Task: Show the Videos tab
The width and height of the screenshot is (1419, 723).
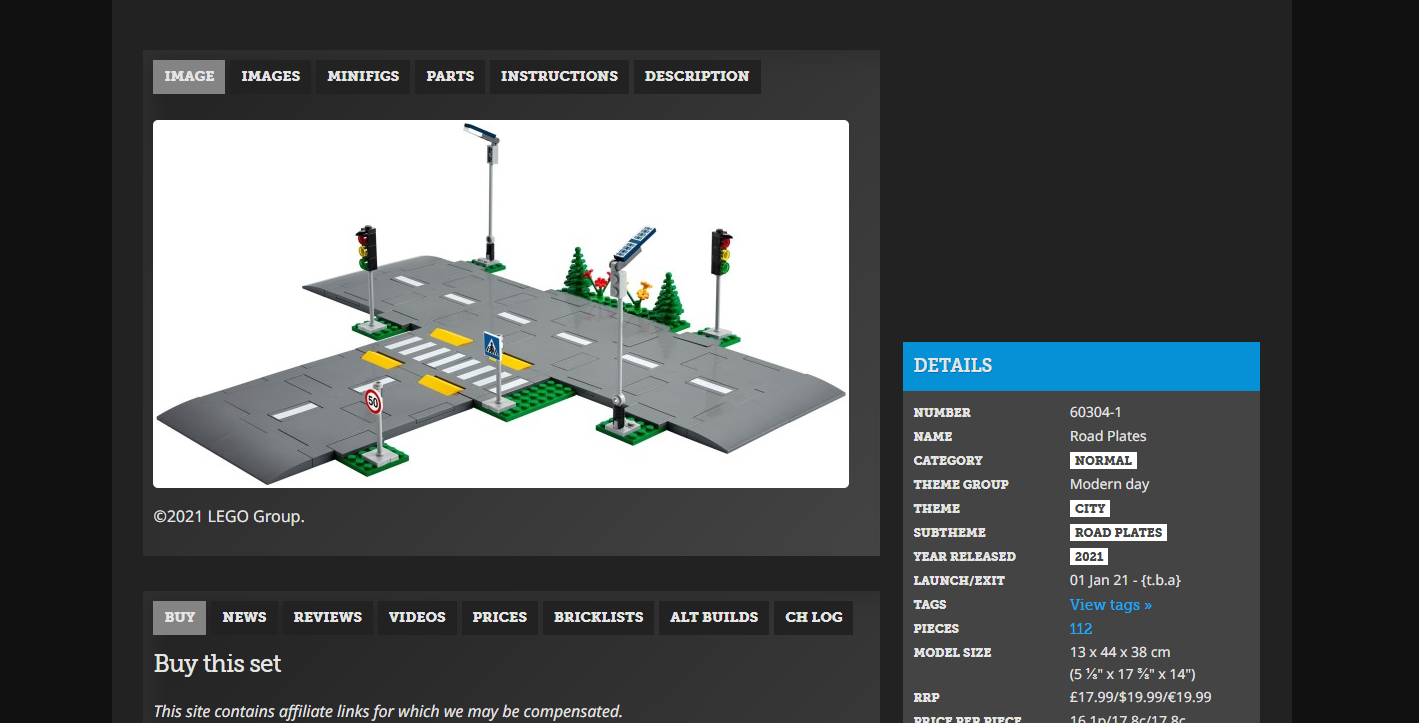Action: [x=417, y=618]
